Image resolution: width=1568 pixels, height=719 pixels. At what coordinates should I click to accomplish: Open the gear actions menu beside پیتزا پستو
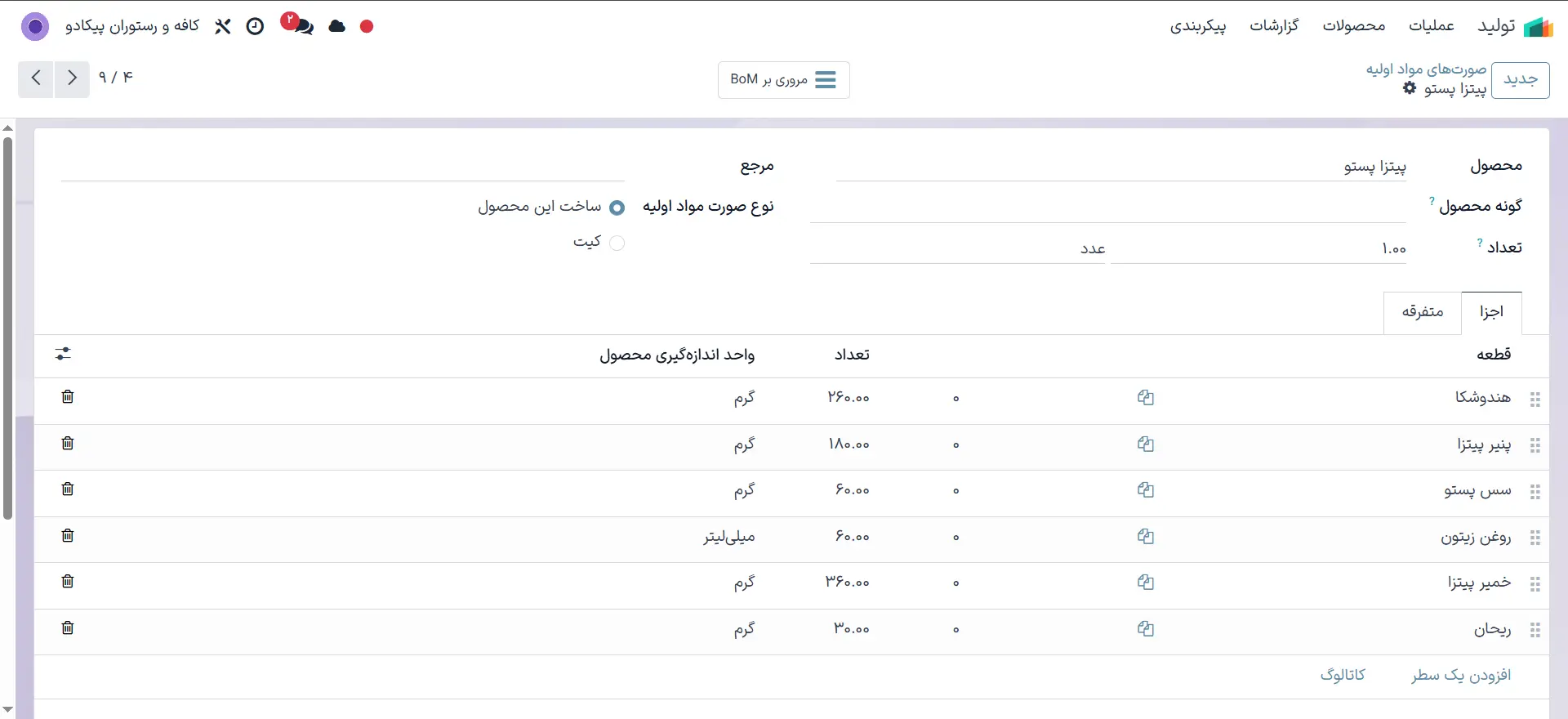[1410, 87]
